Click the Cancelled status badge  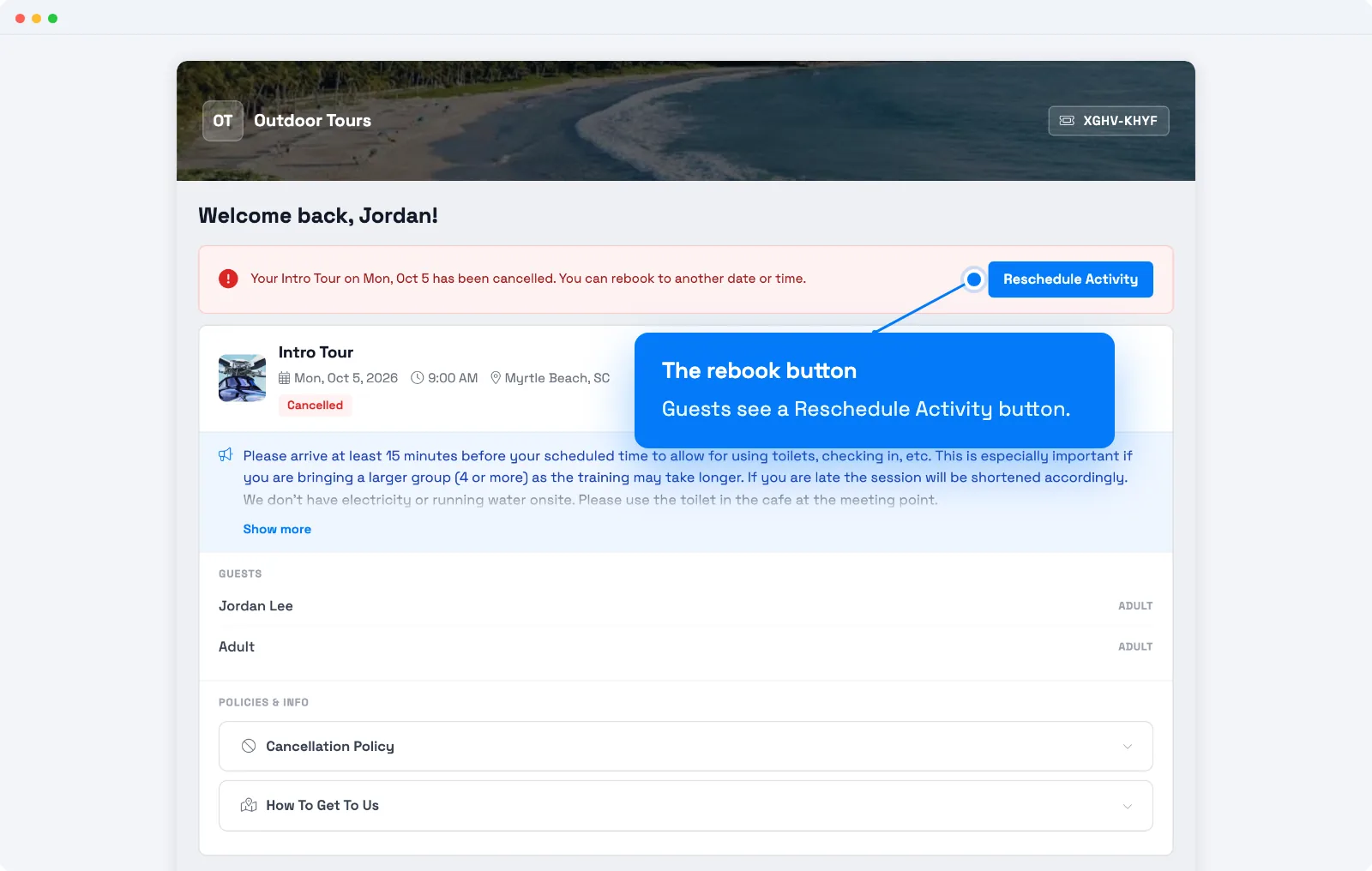click(315, 405)
